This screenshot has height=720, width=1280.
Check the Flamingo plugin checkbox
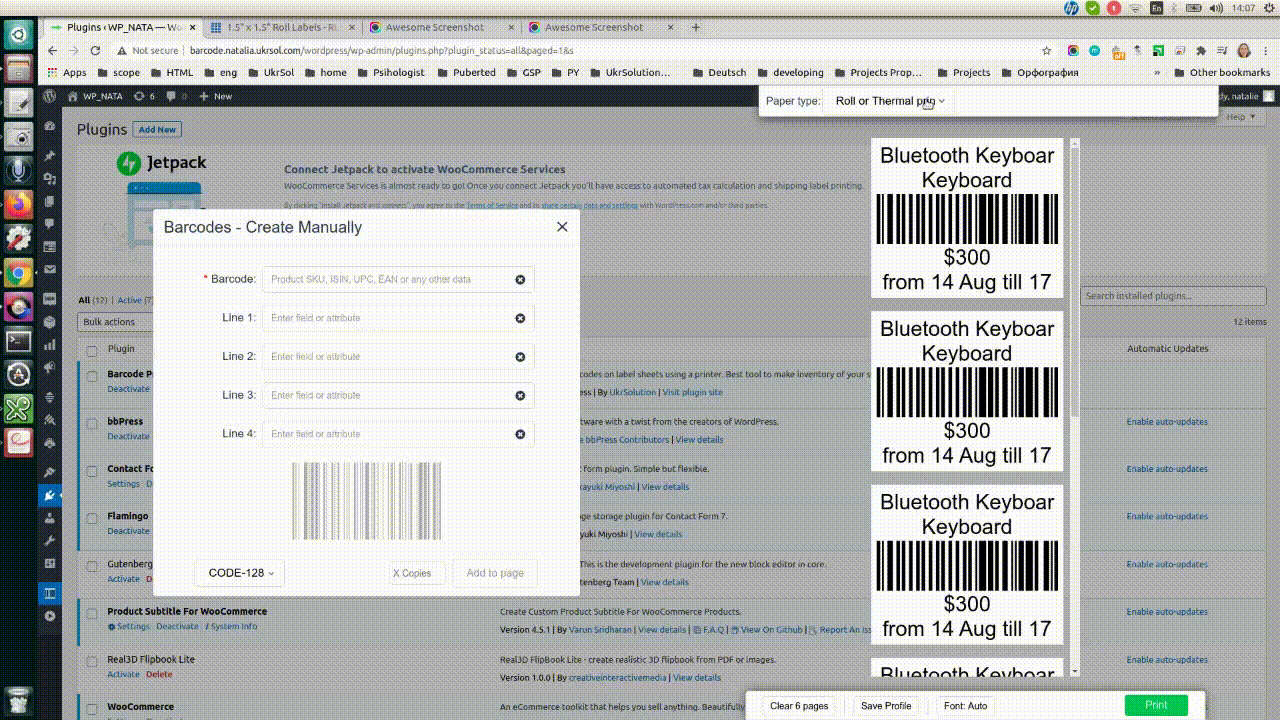pyautogui.click(x=92, y=518)
